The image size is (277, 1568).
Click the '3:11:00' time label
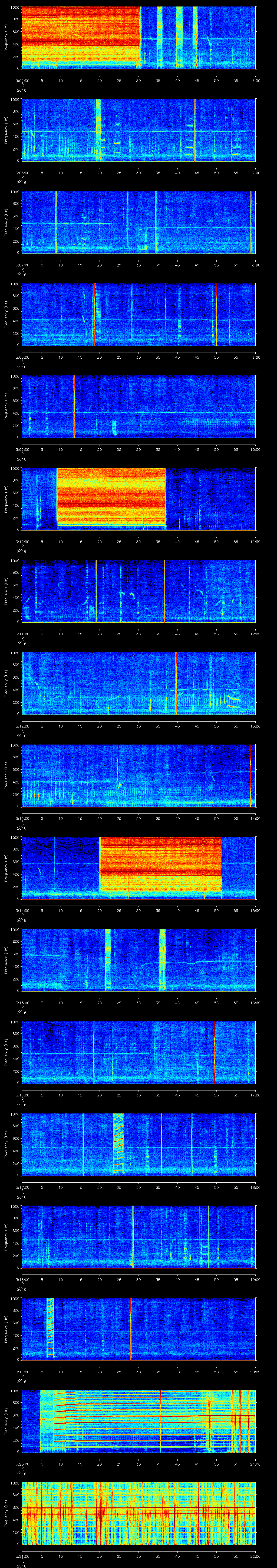point(22,634)
